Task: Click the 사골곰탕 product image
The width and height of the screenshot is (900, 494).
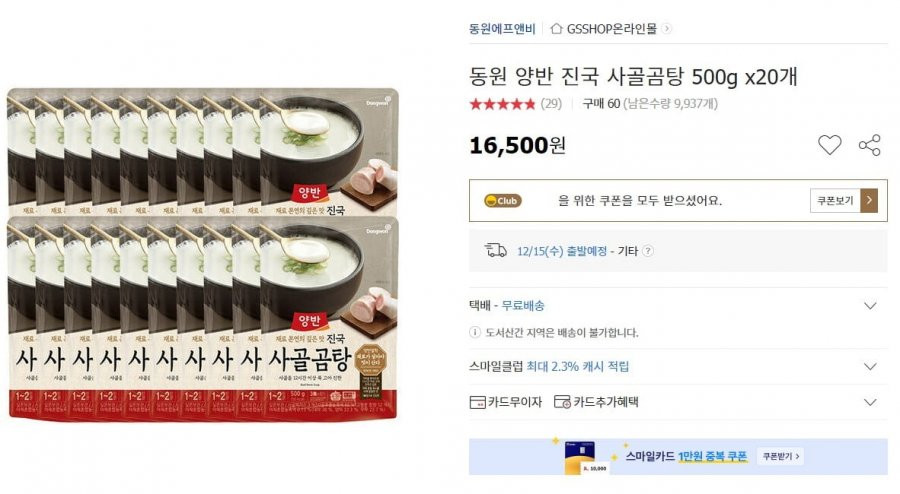Action: tap(203, 253)
